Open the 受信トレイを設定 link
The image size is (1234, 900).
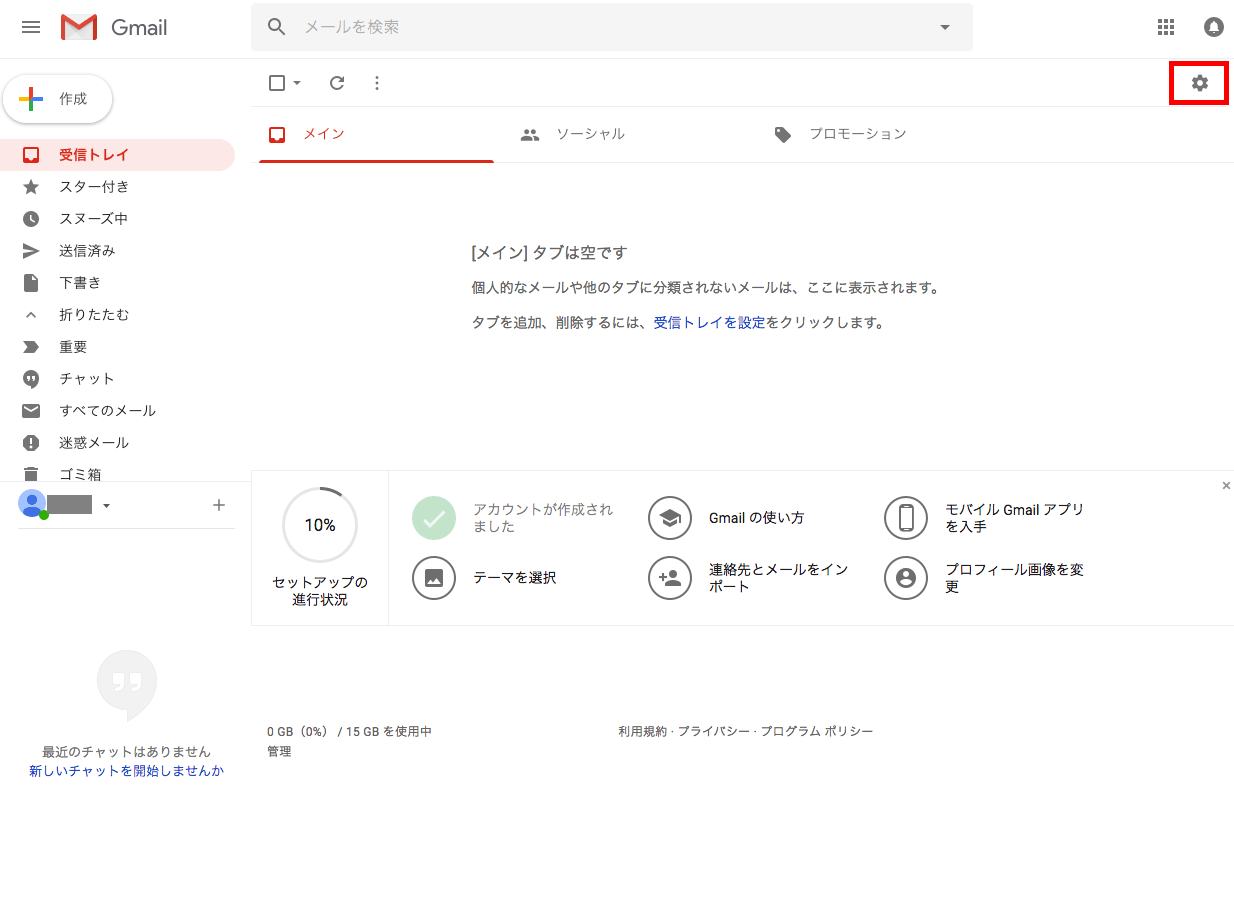(x=709, y=323)
